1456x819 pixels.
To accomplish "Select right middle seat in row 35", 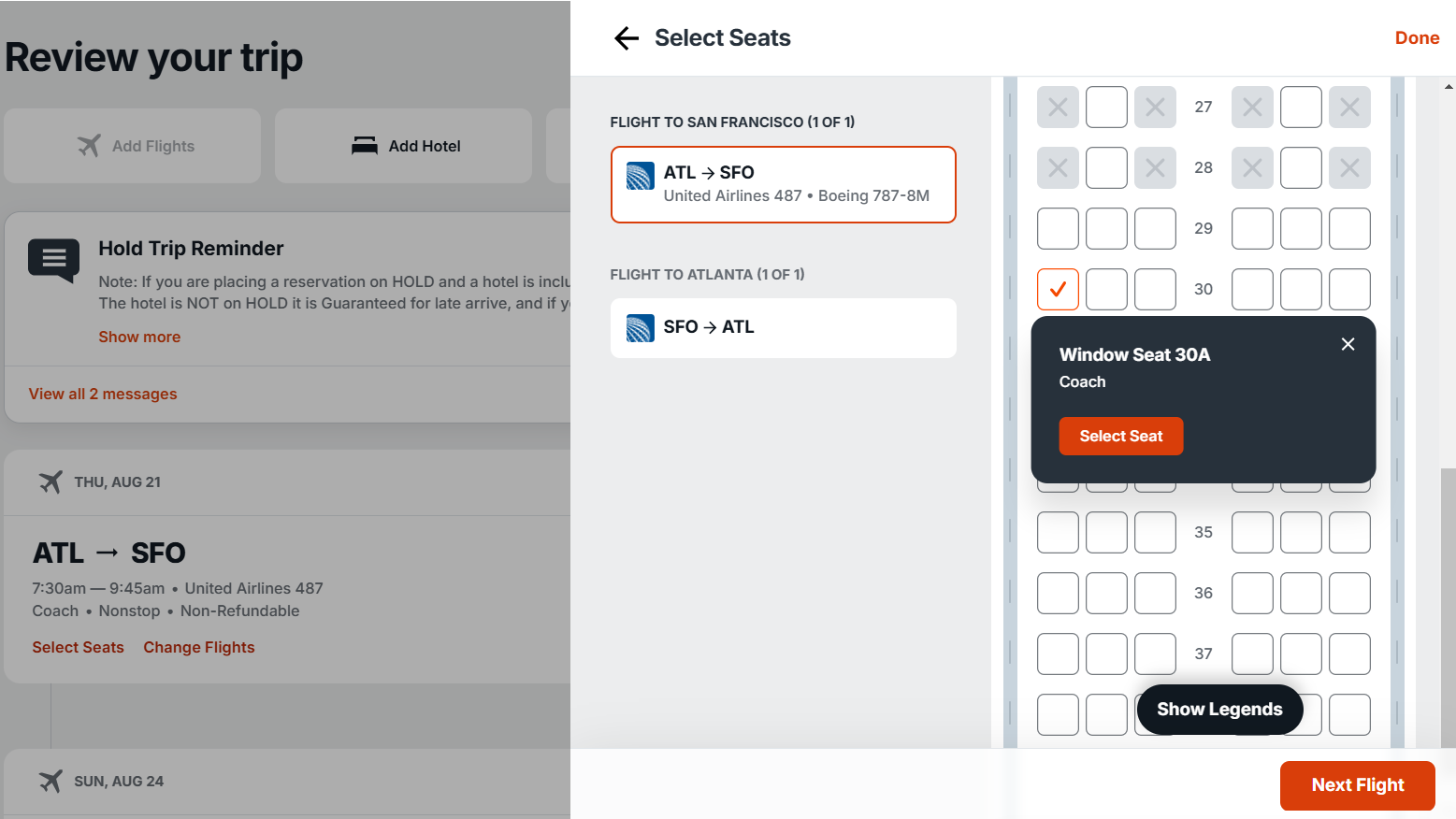I will point(1301,533).
